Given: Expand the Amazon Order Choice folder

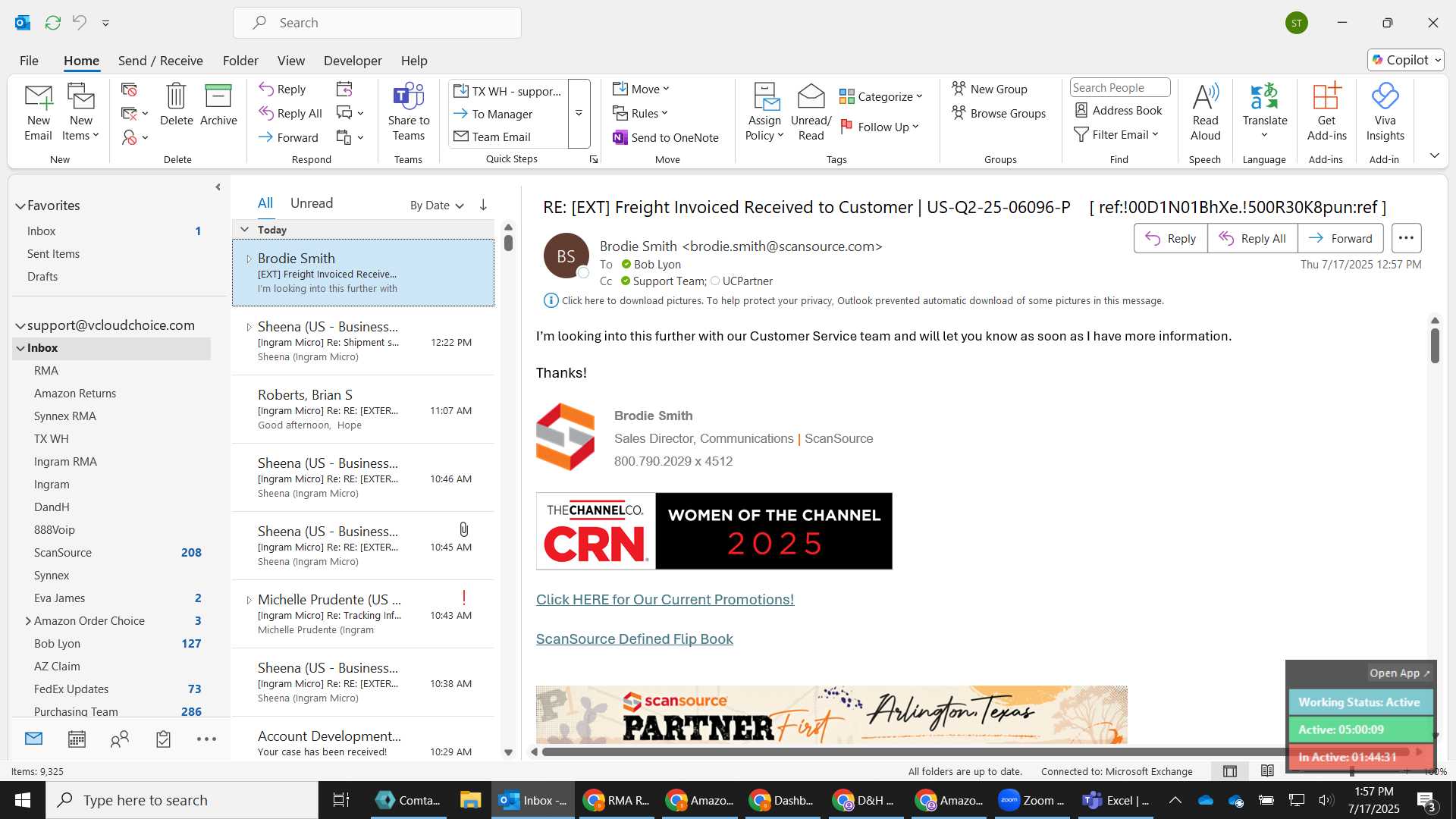Looking at the screenshot, I should point(28,620).
